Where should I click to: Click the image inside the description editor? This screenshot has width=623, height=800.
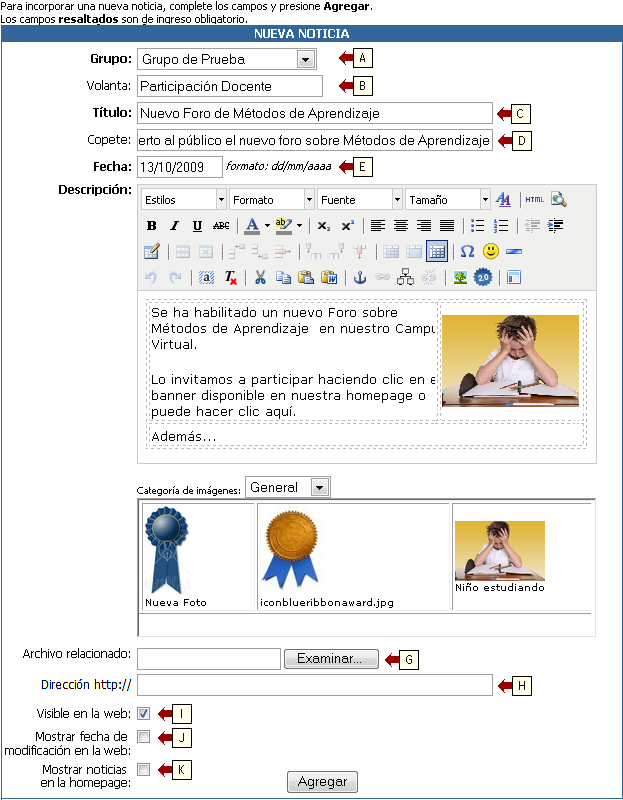point(510,361)
